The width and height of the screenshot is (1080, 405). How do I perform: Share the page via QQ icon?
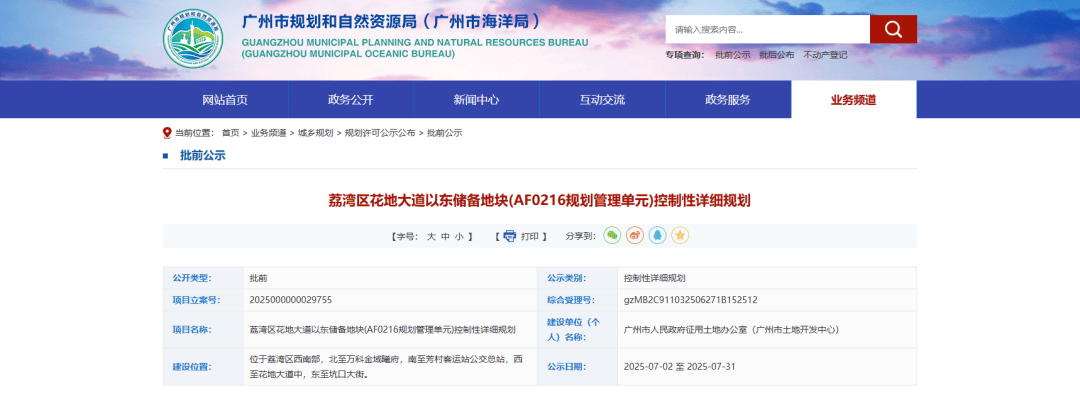(658, 236)
